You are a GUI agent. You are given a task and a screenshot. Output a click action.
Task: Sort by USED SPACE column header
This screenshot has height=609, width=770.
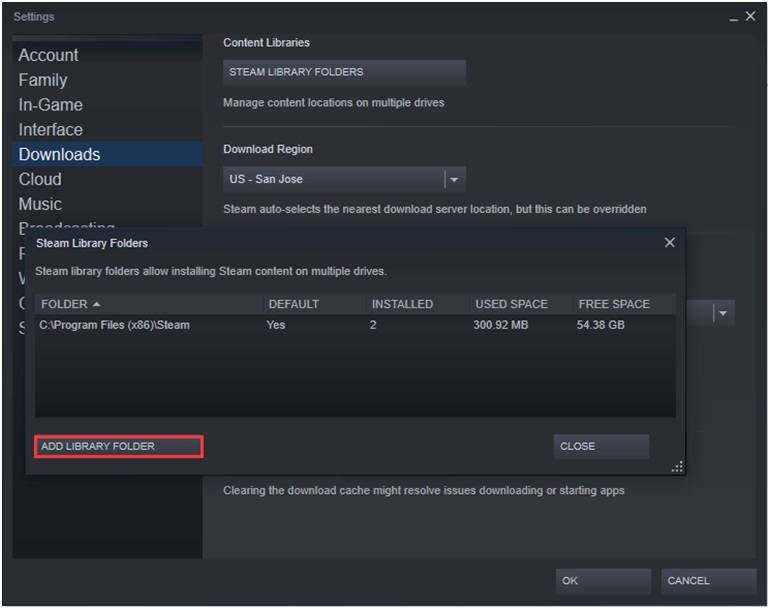tap(522, 304)
